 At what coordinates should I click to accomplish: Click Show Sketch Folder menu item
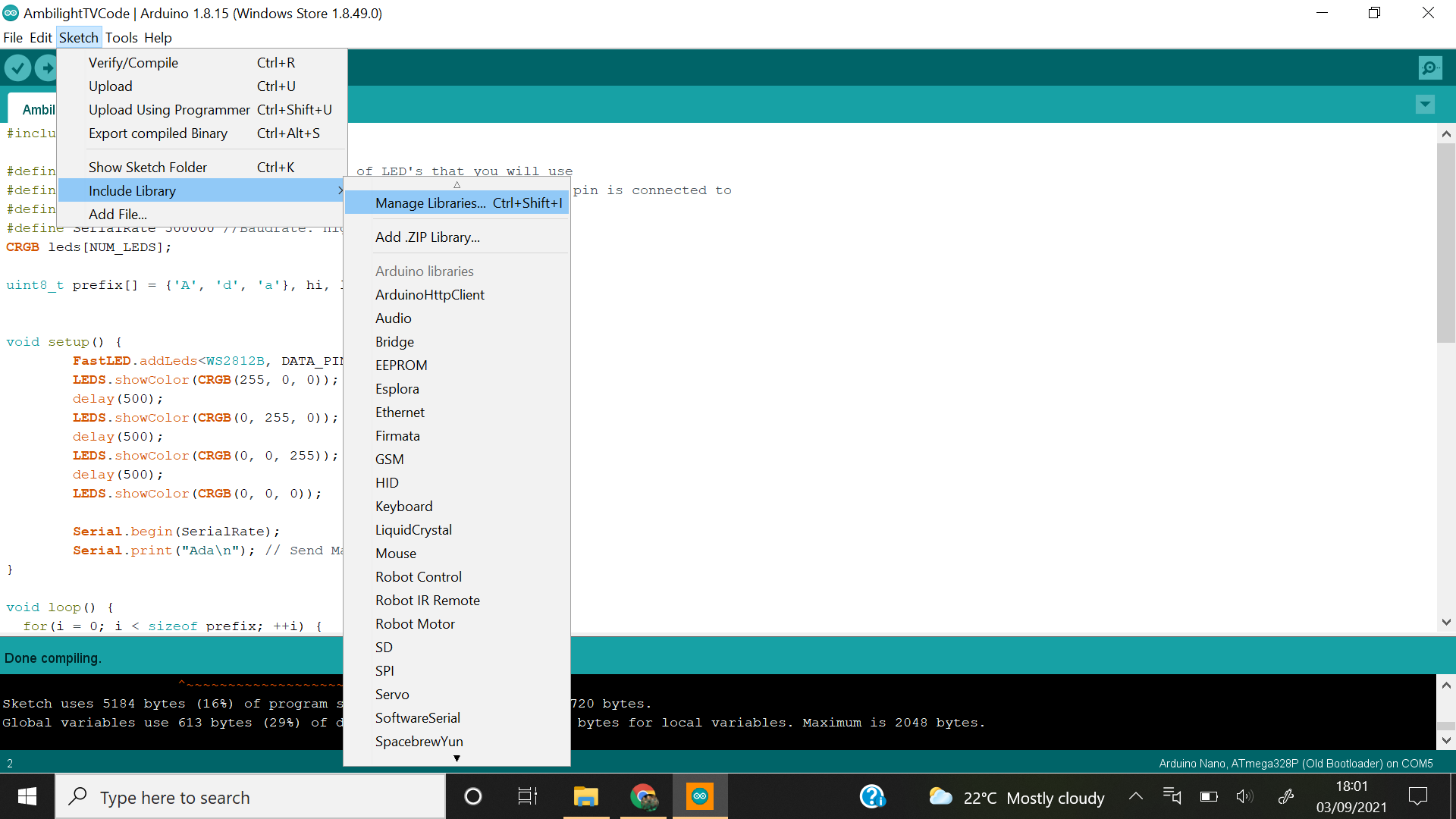point(148,168)
